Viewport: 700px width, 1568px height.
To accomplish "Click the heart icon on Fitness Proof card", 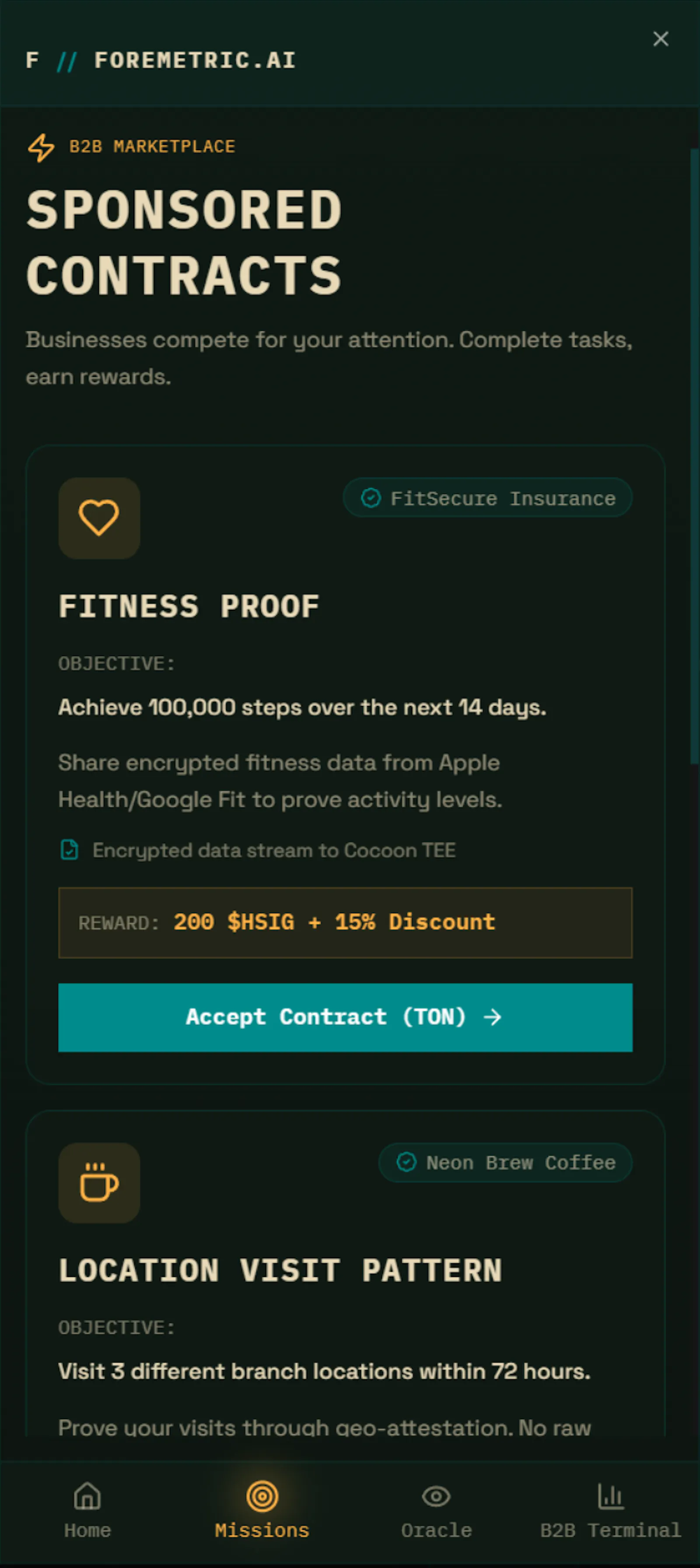I will (x=99, y=518).
